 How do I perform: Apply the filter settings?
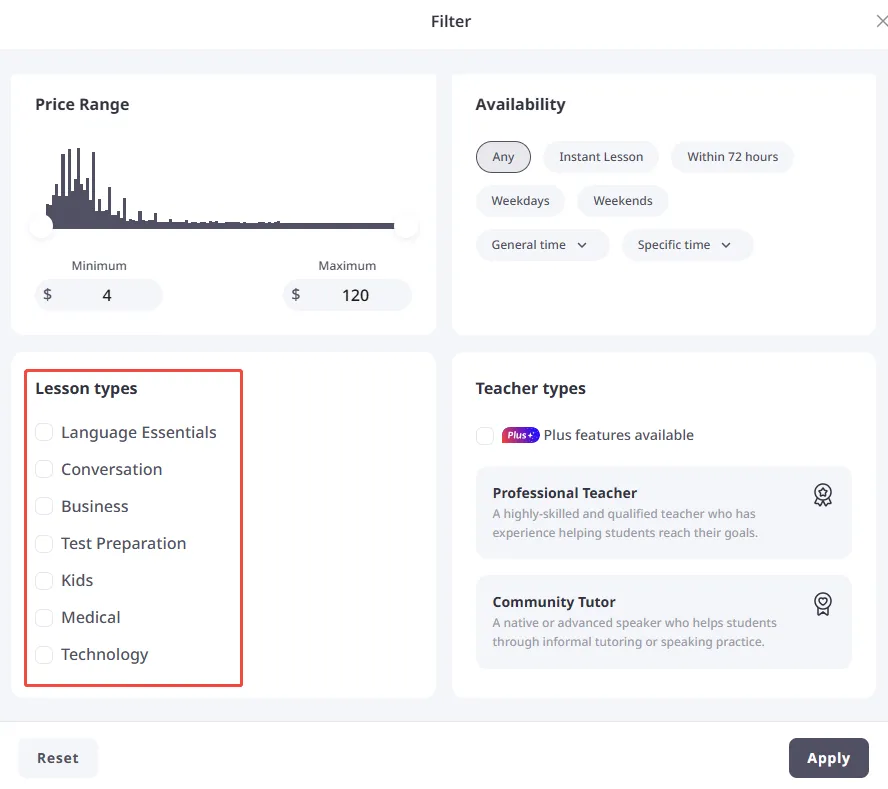coord(828,758)
